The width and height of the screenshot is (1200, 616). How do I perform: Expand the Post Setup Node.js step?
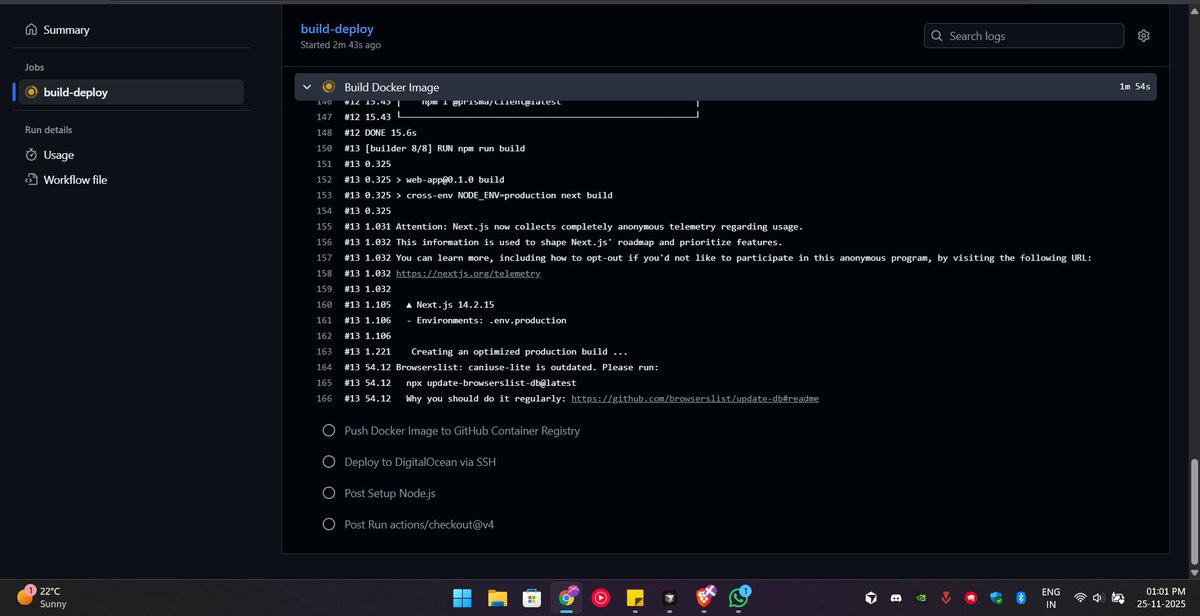[390, 493]
